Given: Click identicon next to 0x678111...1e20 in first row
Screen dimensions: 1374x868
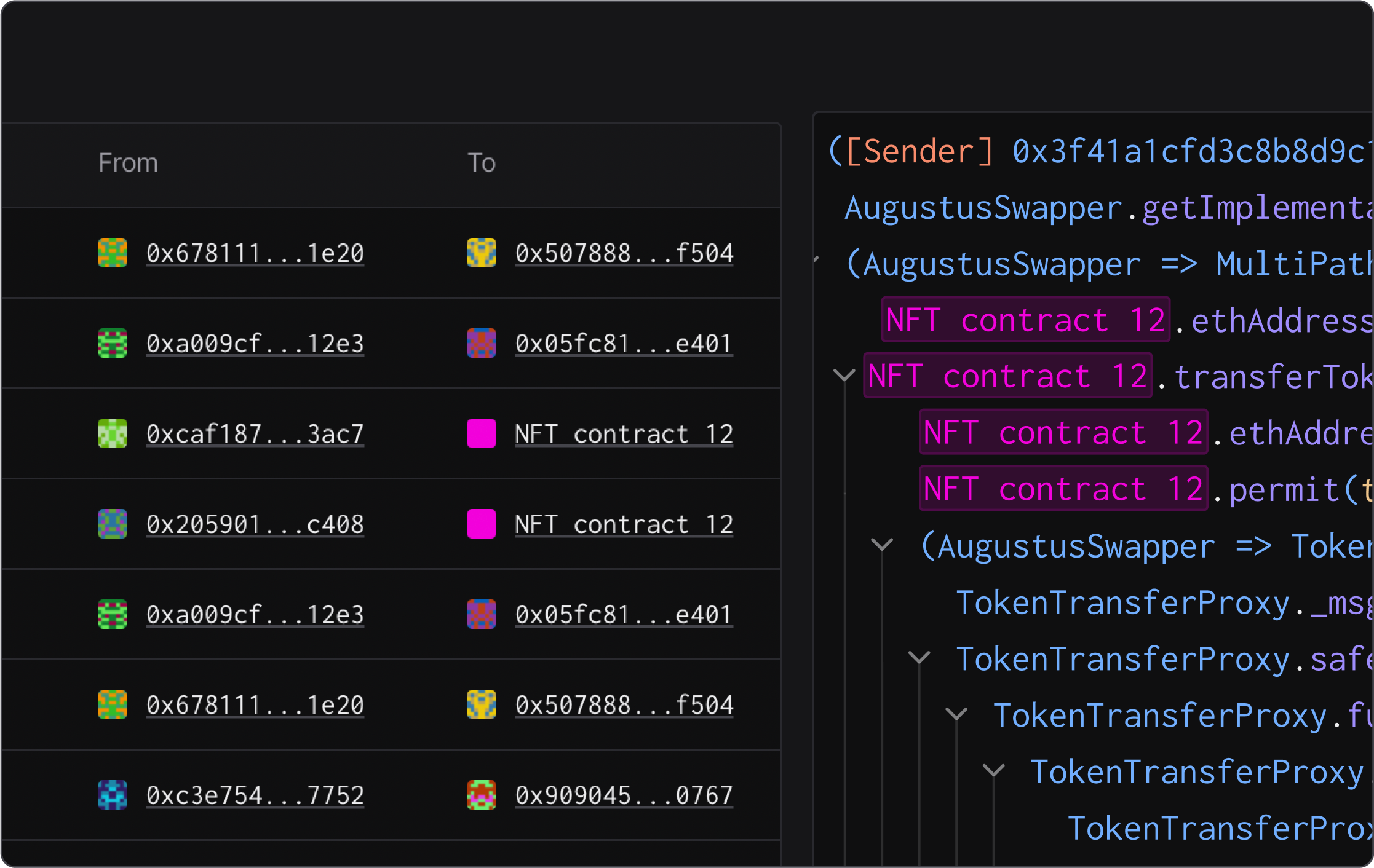Looking at the screenshot, I should pyautogui.click(x=113, y=253).
